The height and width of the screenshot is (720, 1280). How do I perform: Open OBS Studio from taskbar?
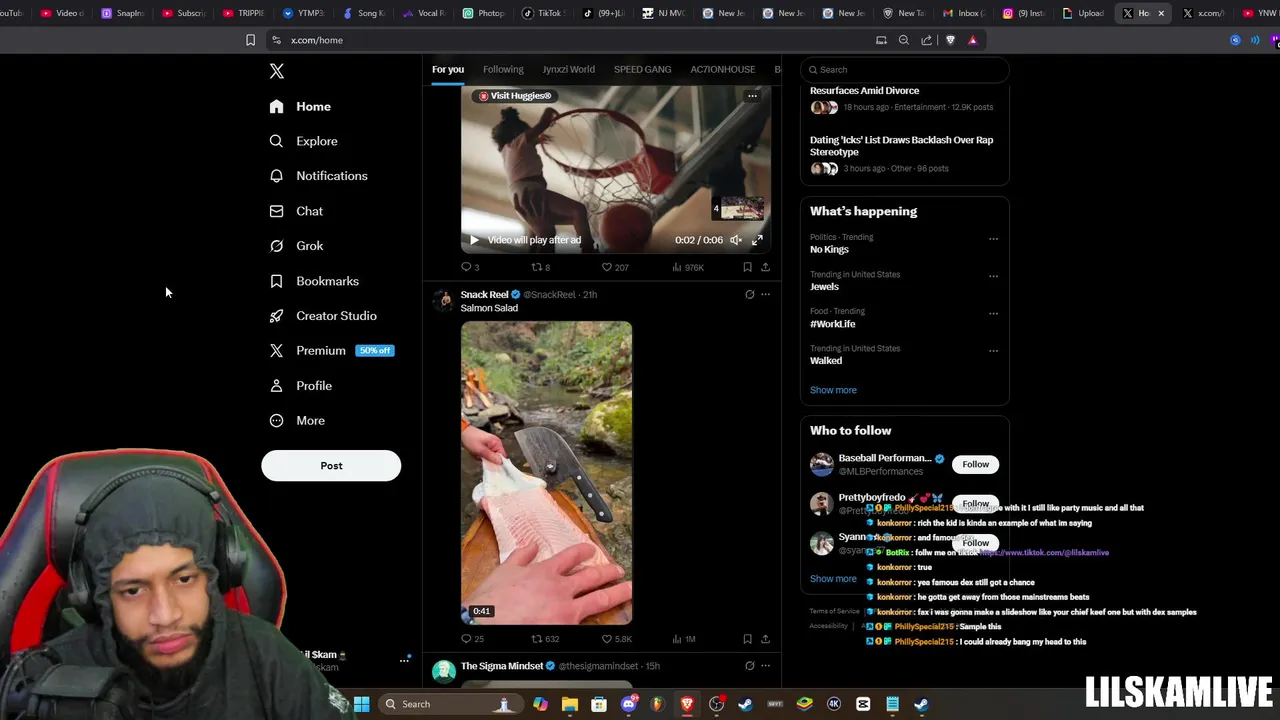(716, 704)
